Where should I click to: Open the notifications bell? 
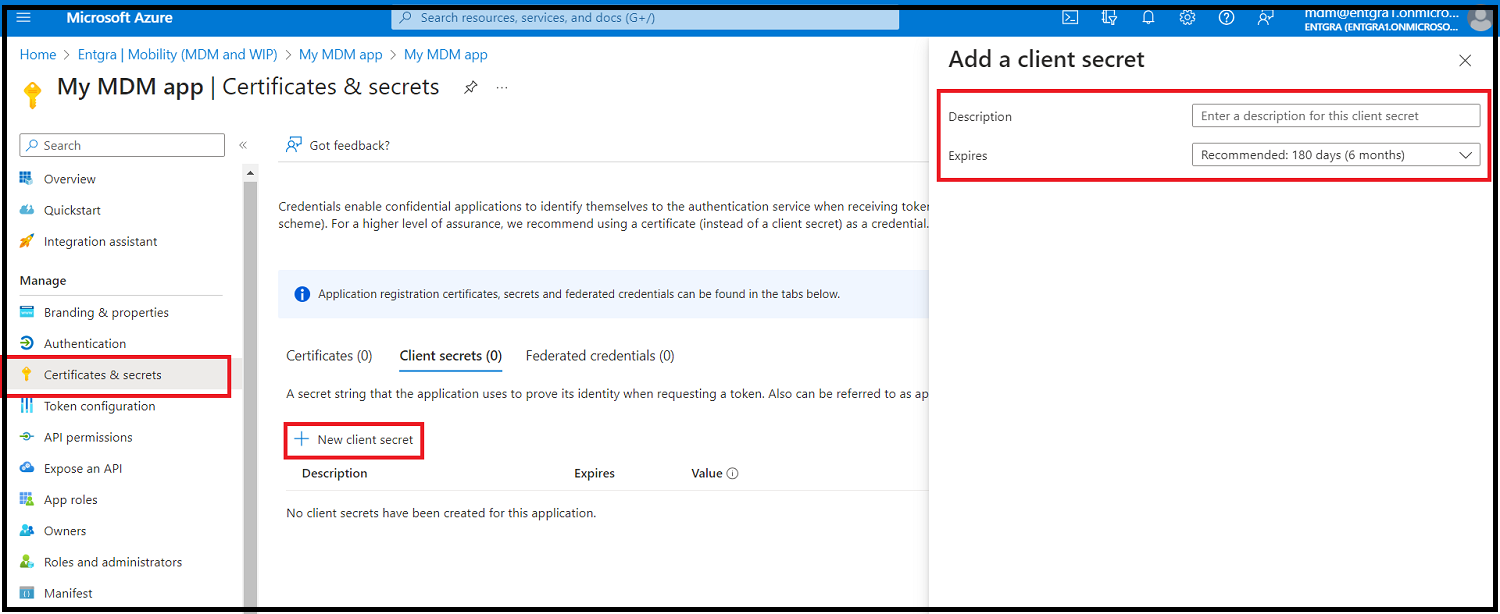tap(1148, 18)
